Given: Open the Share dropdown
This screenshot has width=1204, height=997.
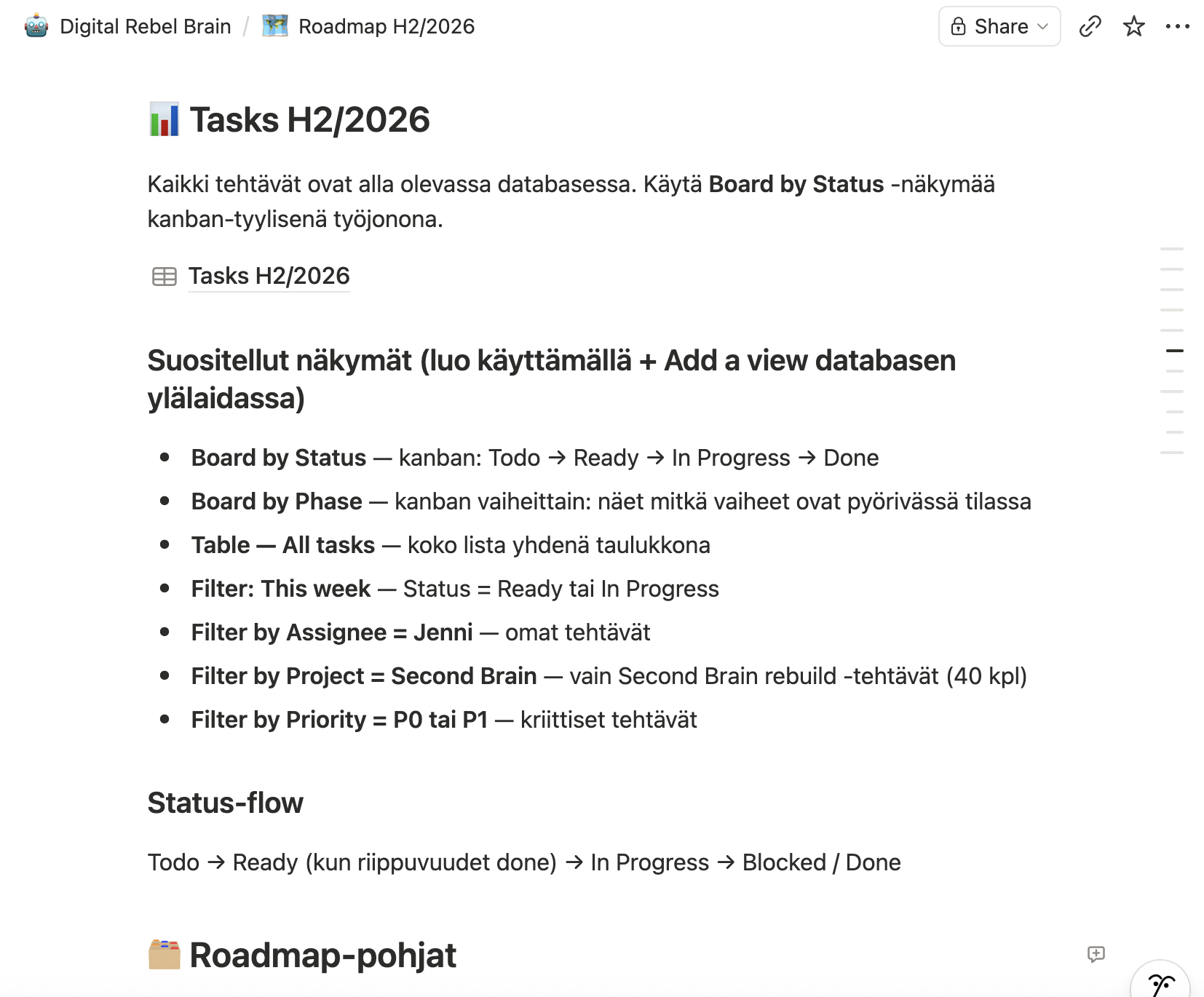Looking at the screenshot, I should coord(999,26).
